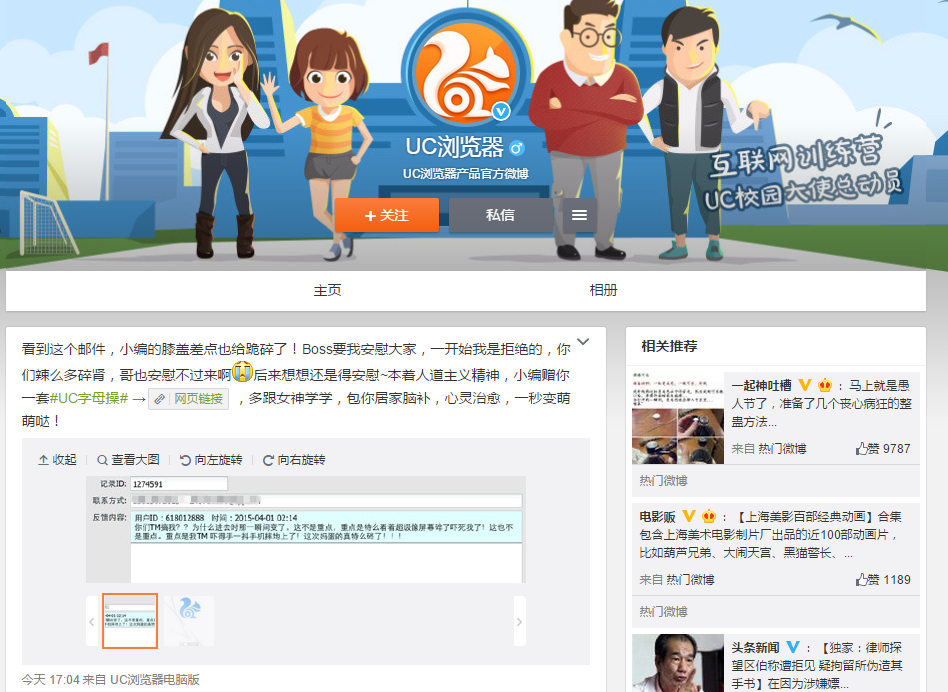The image size is (948, 692).
Task: Click the 一起神吐槽 recommendation thumbnail
Action: tap(678, 418)
